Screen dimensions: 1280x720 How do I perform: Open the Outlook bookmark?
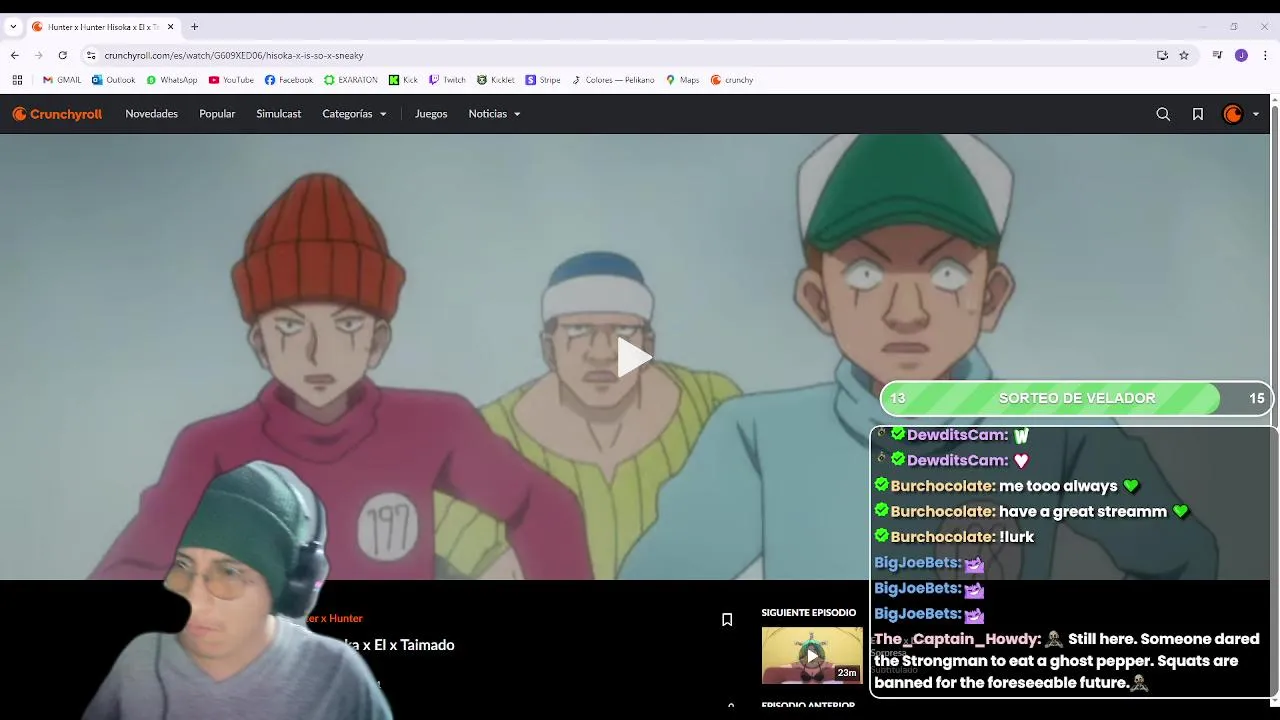(113, 80)
